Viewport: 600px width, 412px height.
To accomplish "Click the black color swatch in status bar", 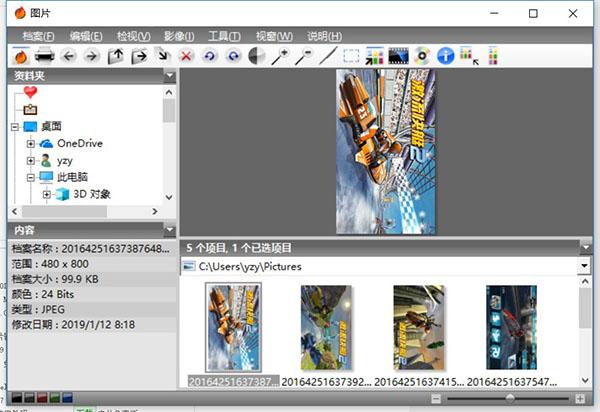I will 17,398.
